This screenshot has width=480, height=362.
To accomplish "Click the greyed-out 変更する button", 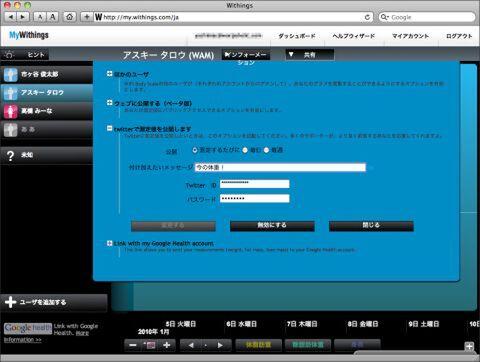I will click(173, 226).
